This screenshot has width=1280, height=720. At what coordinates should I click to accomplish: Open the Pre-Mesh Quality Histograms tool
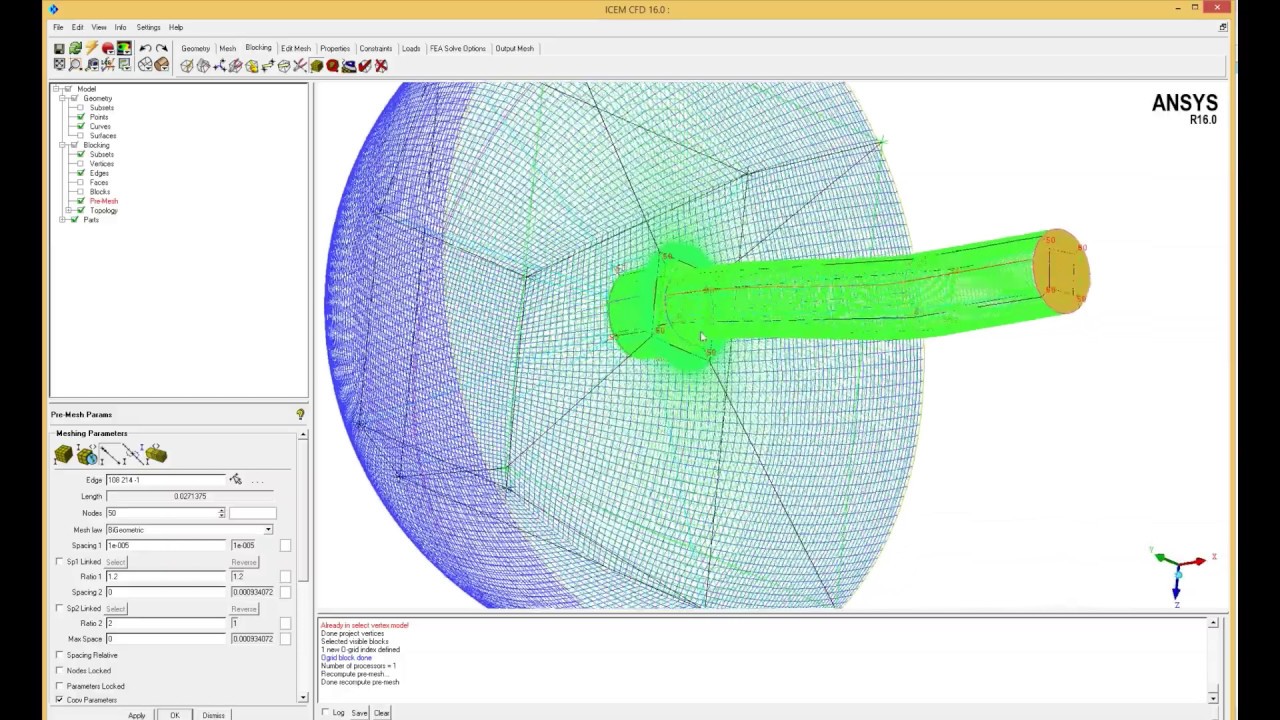[332, 66]
